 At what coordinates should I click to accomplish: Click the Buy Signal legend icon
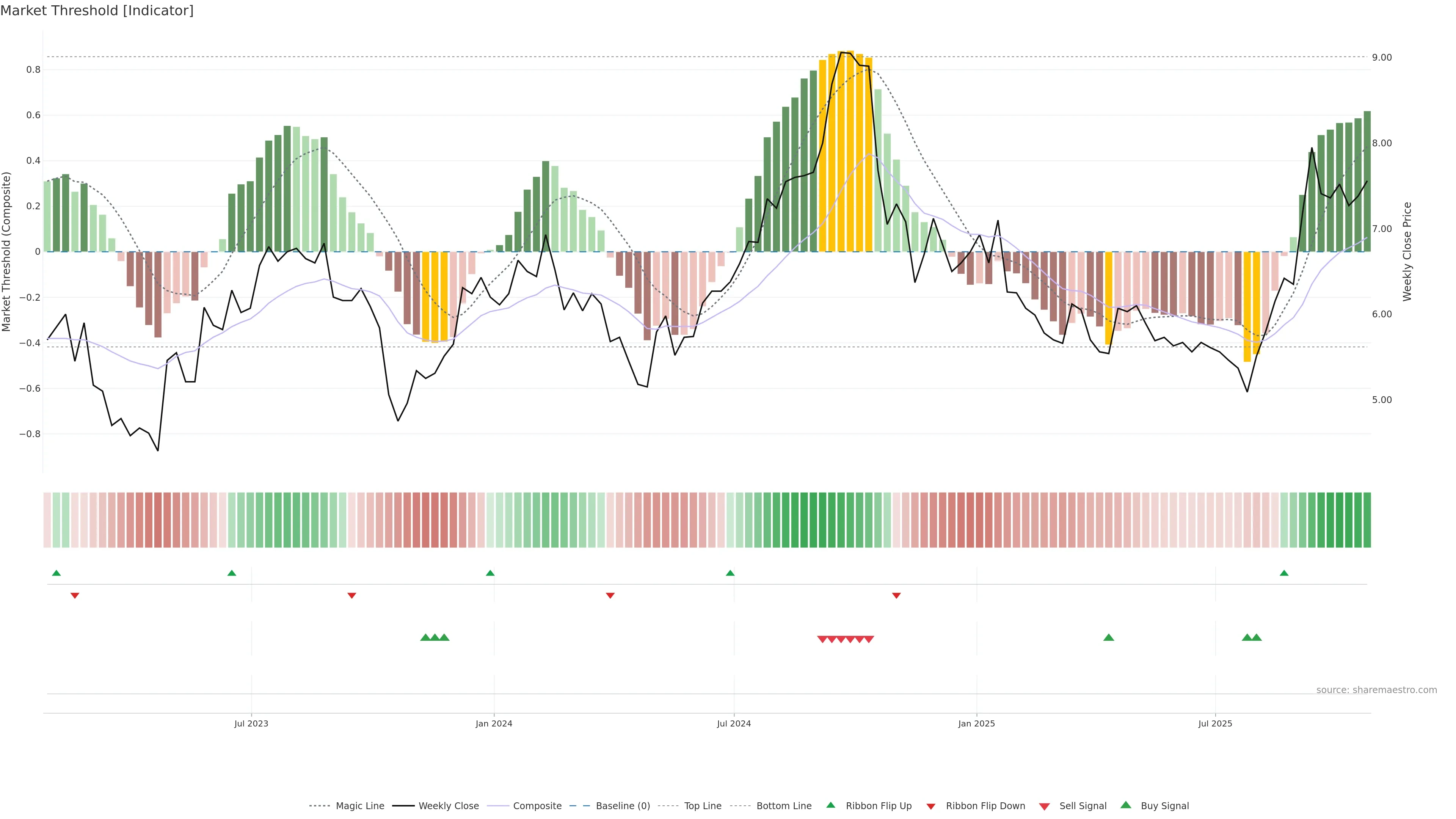point(1126,805)
